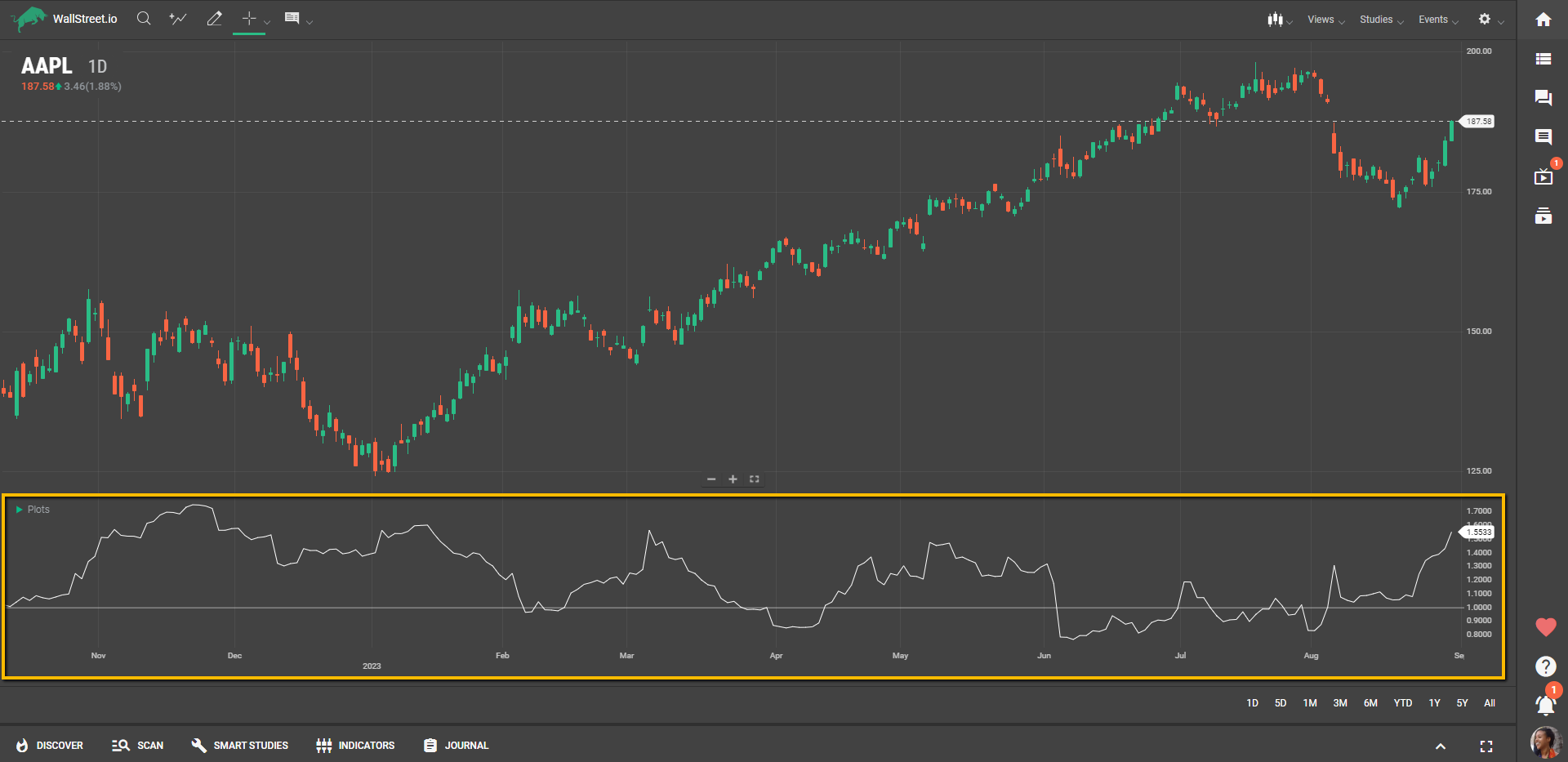Open the Discover tab
Viewport: 1568px width, 762px height.
pyautogui.click(x=49, y=746)
